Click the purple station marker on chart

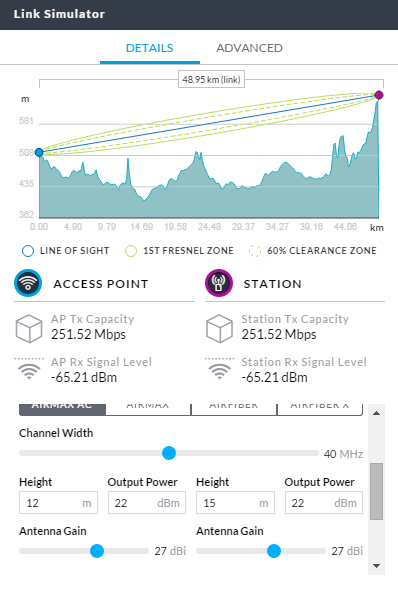[379, 95]
